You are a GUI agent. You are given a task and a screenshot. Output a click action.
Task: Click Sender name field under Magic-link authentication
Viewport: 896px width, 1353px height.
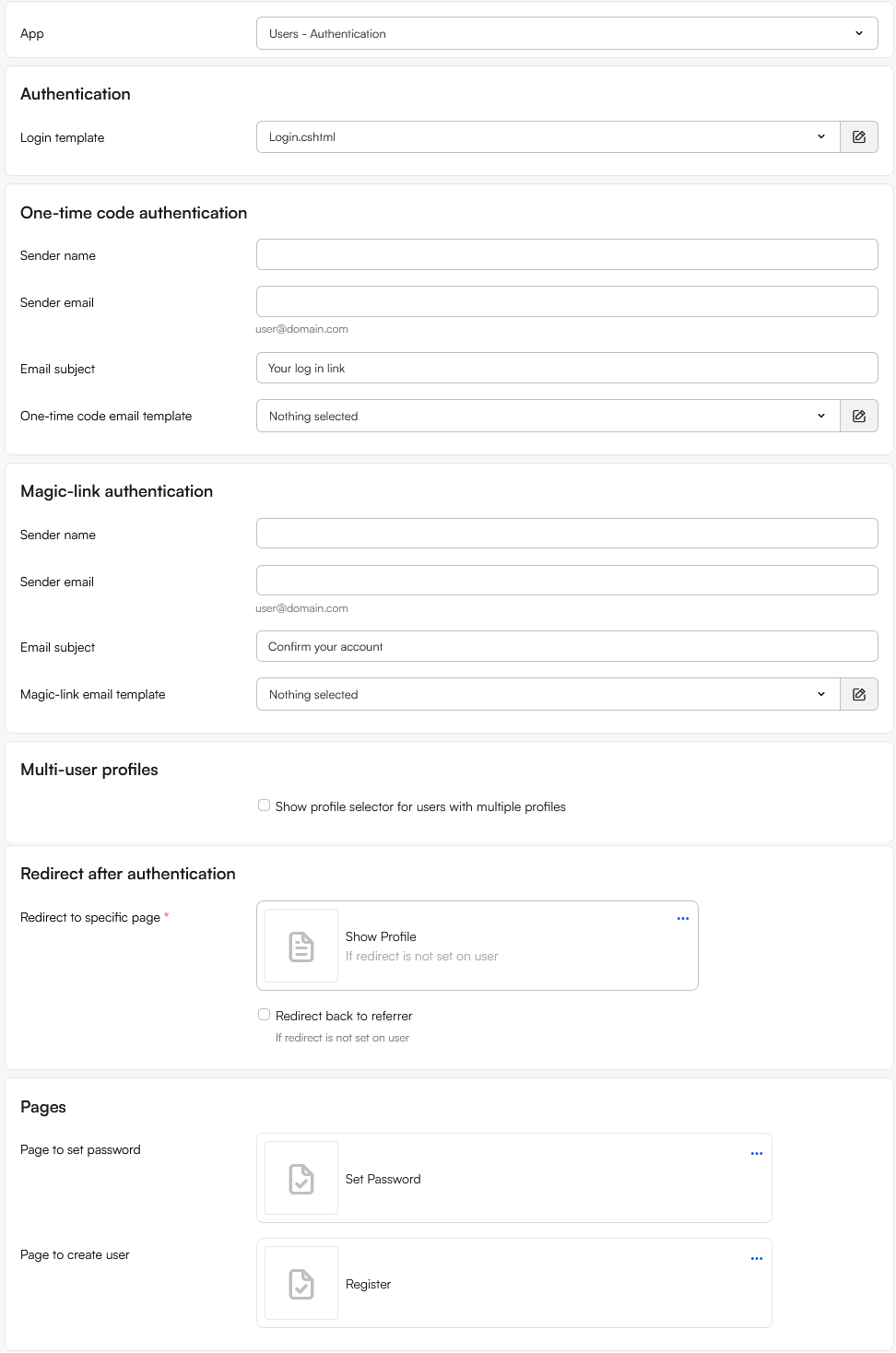point(566,533)
